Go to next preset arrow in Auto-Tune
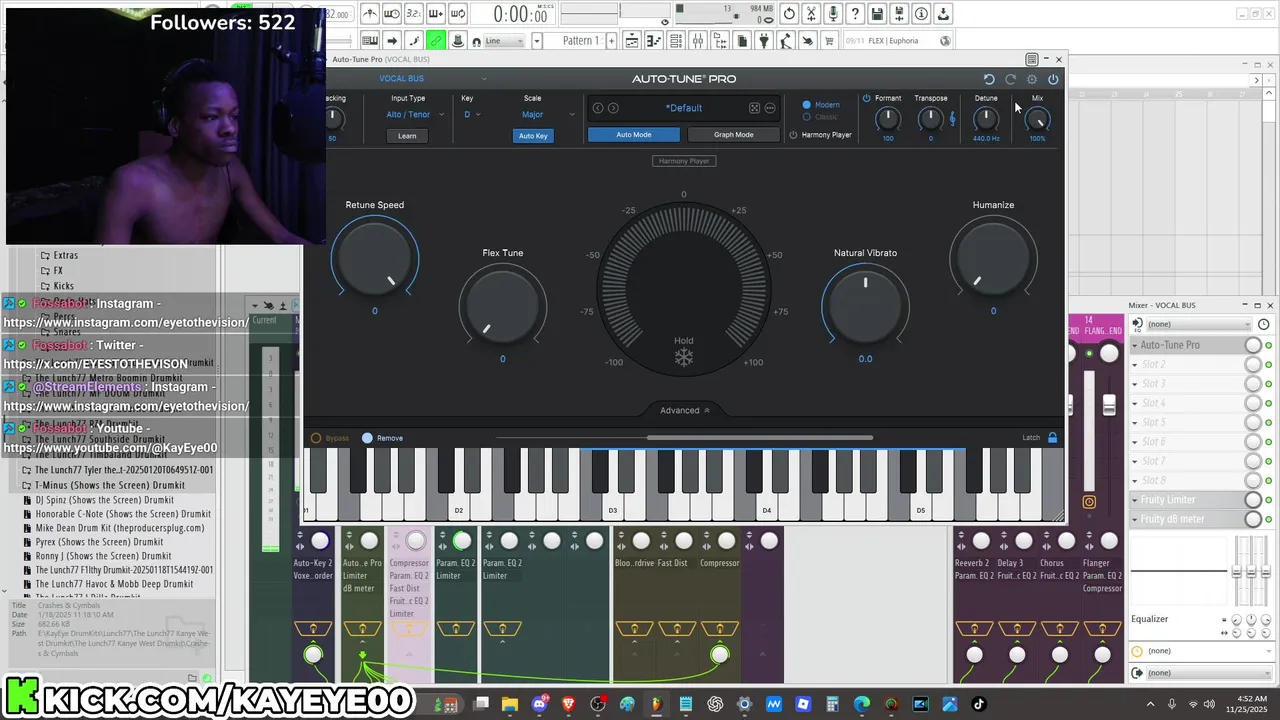Screen dimensions: 1280x720 613,108
